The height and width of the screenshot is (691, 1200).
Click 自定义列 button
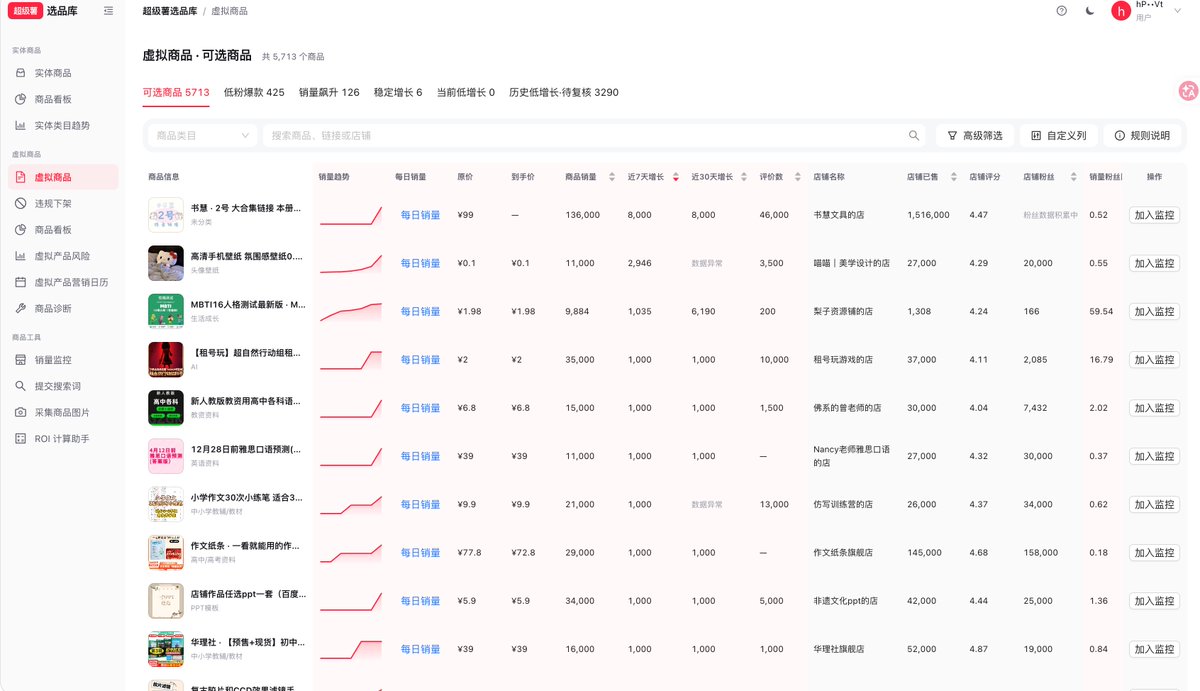coord(1059,135)
